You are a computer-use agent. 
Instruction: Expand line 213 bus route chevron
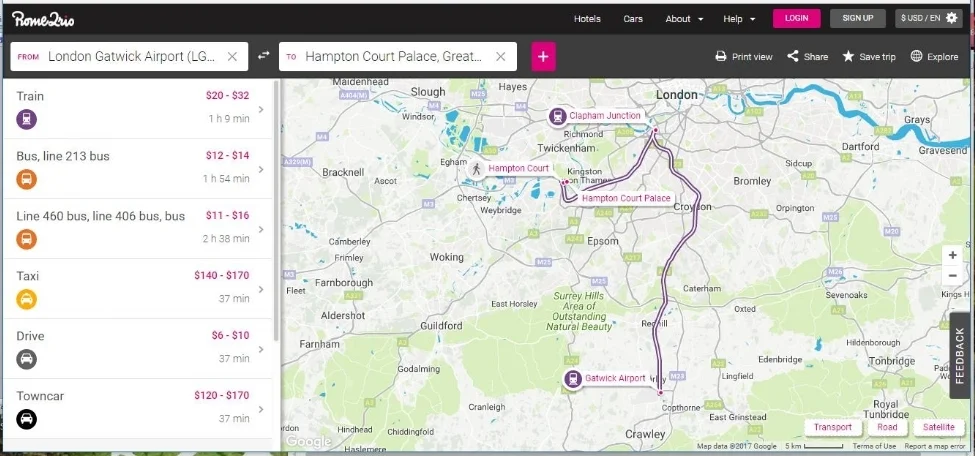[x=261, y=169]
